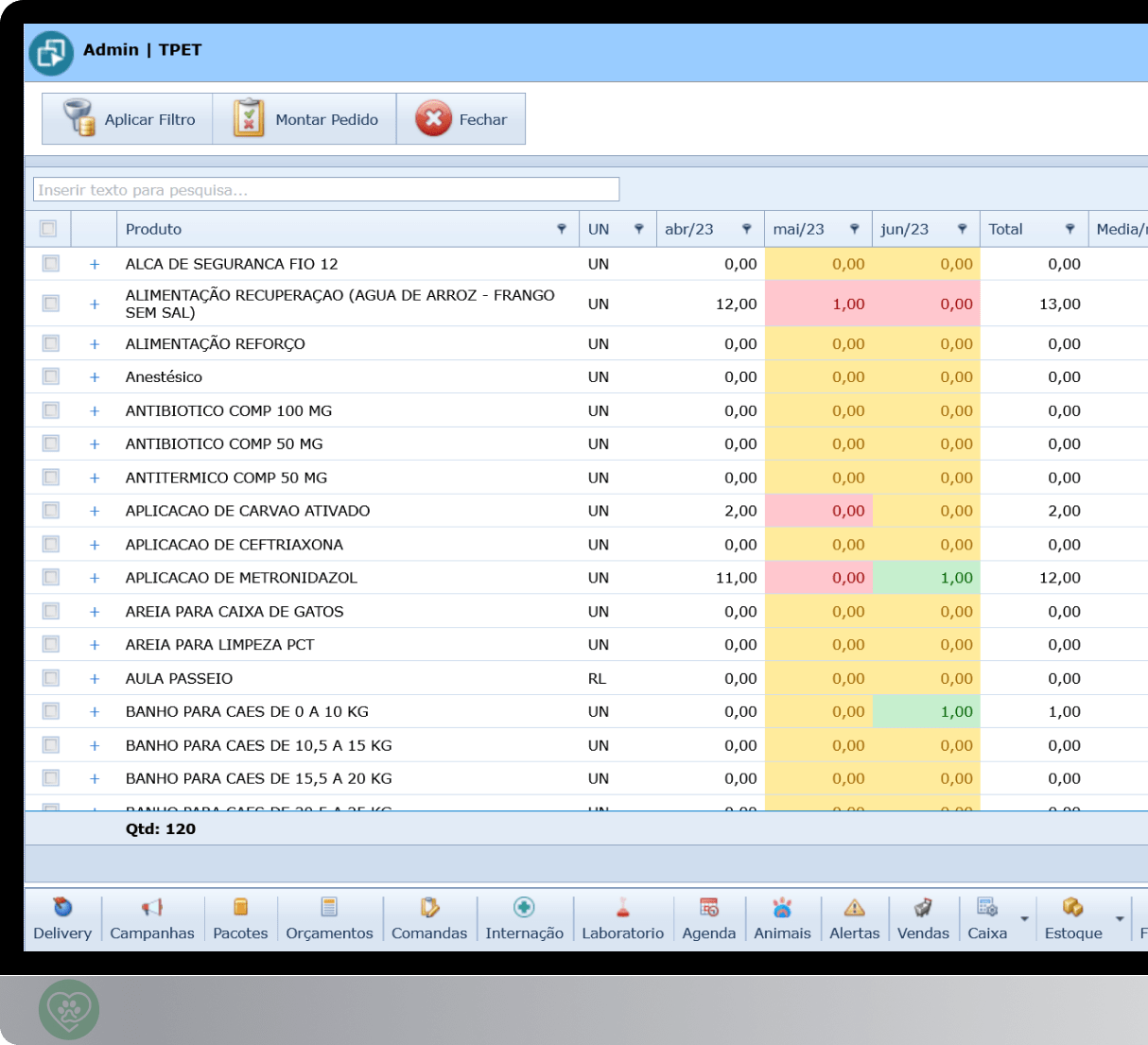Open the Animais paw icon
Screen dimensions: 1148x1045
pyautogui.click(x=782, y=908)
